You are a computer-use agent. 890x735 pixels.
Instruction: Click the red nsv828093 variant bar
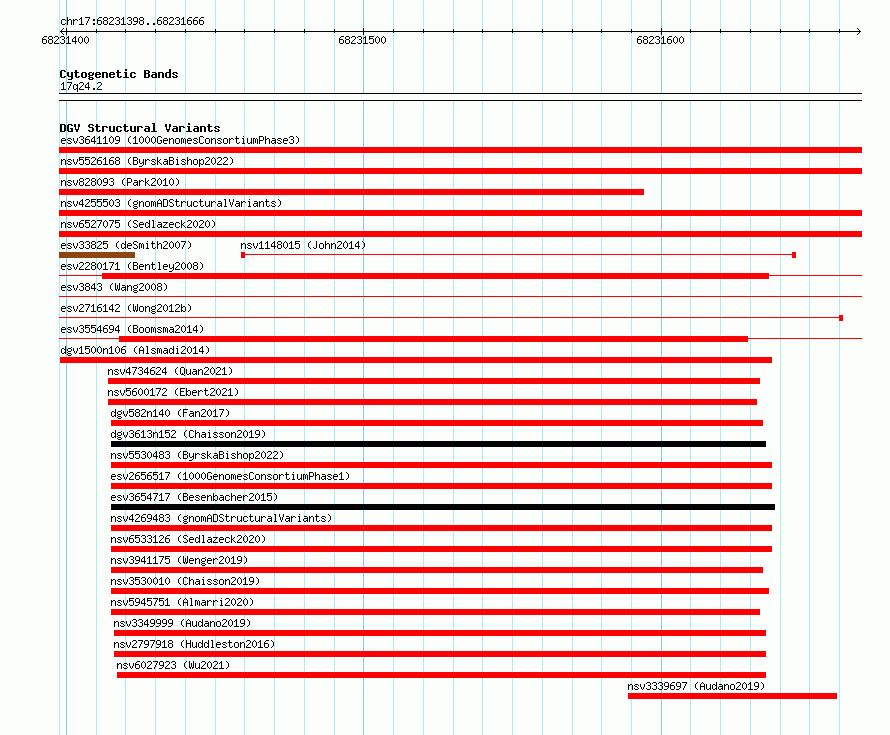(x=351, y=192)
